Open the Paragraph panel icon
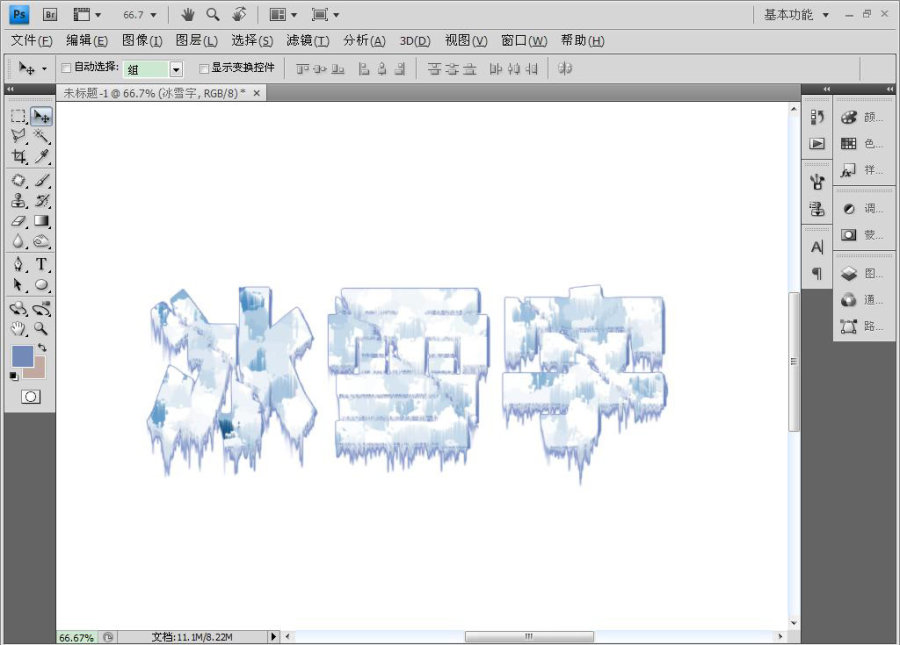Image resolution: width=900 pixels, height=645 pixels. [817, 273]
